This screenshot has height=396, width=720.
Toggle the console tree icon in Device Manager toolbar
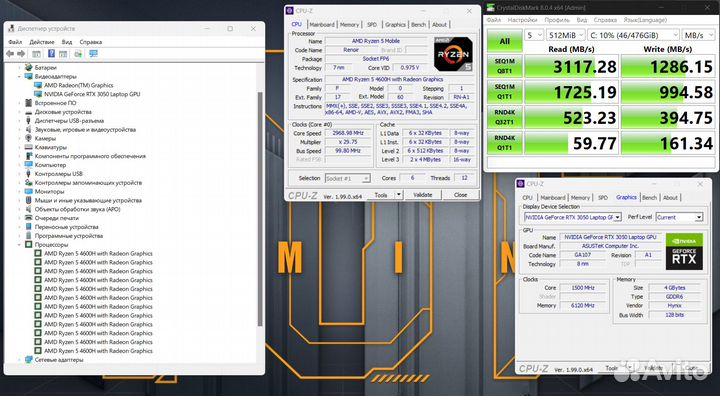[x=36, y=54]
